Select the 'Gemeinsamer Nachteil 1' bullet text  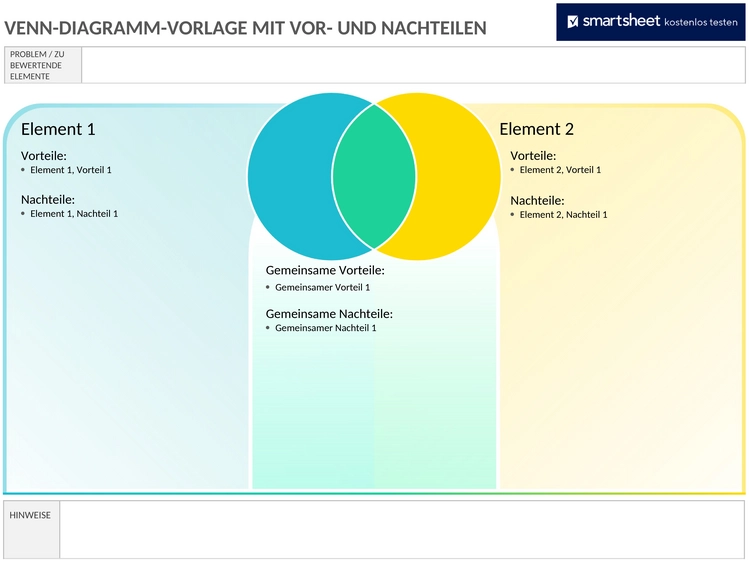(326, 328)
